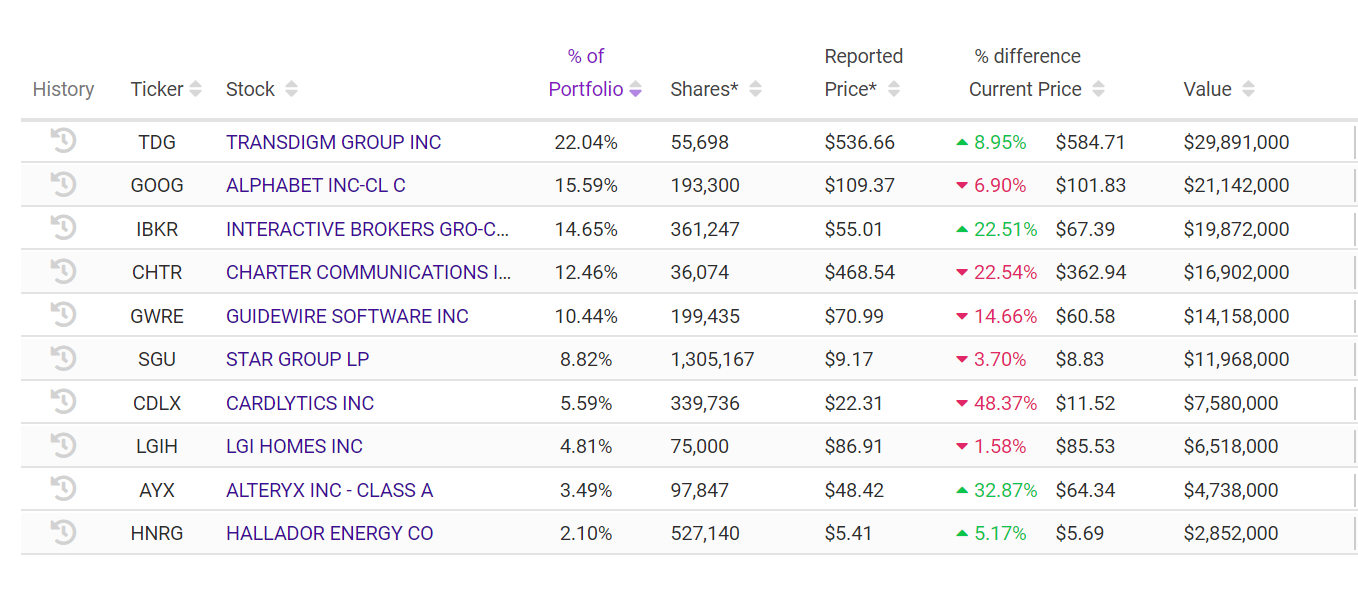Click the $19,872,000 value cell
Viewport: 1358px width, 598px height.
click(x=1236, y=229)
